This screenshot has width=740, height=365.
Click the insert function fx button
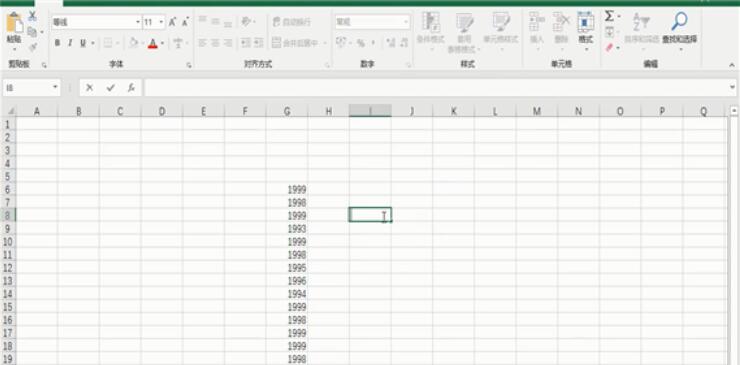pos(132,87)
